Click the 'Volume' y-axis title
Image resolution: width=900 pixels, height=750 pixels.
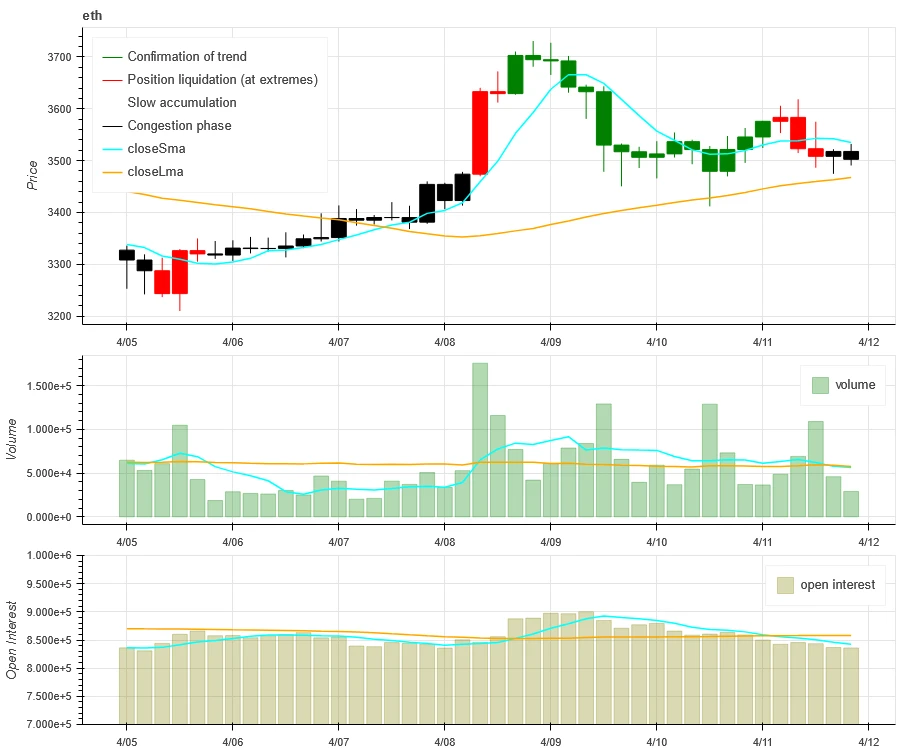(13, 439)
